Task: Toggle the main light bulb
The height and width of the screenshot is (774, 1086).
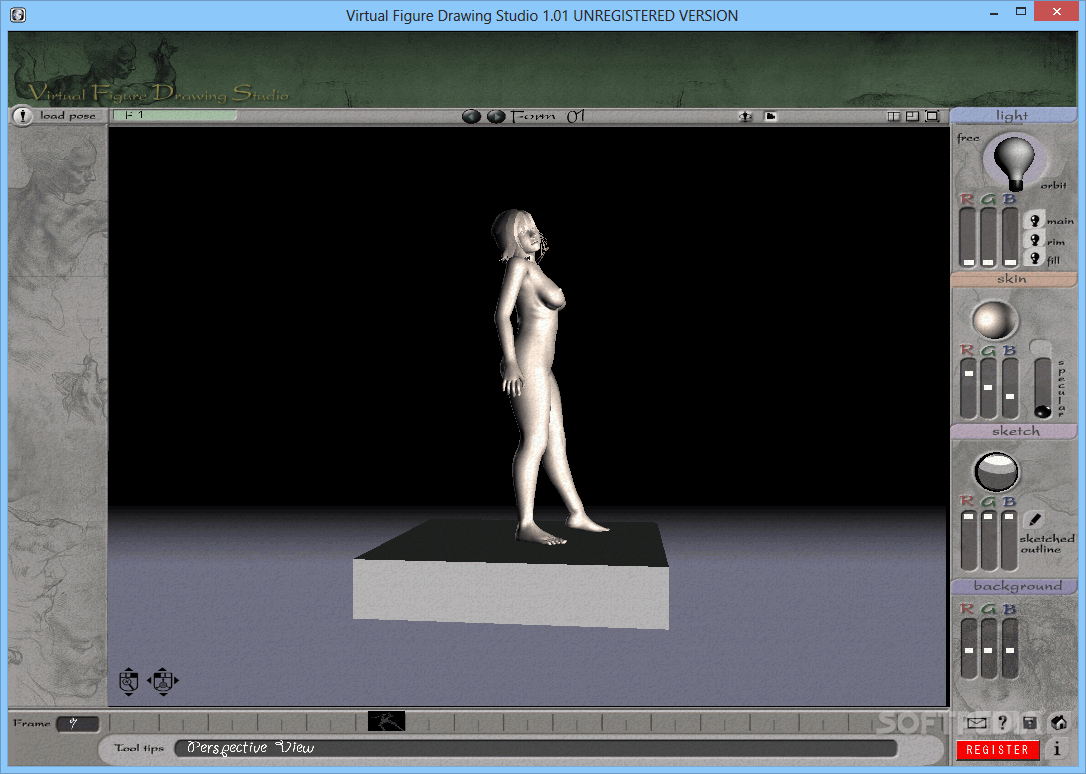Action: coord(1035,220)
